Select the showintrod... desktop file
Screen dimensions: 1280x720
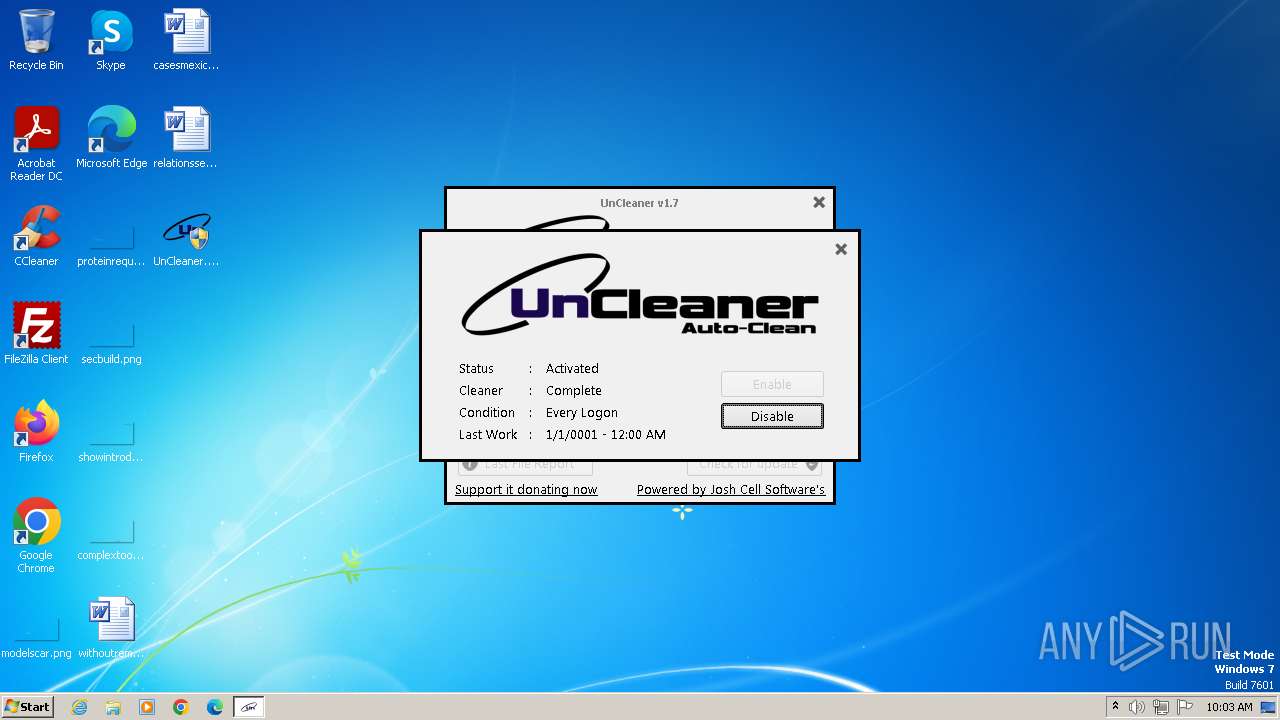coord(111,442)
